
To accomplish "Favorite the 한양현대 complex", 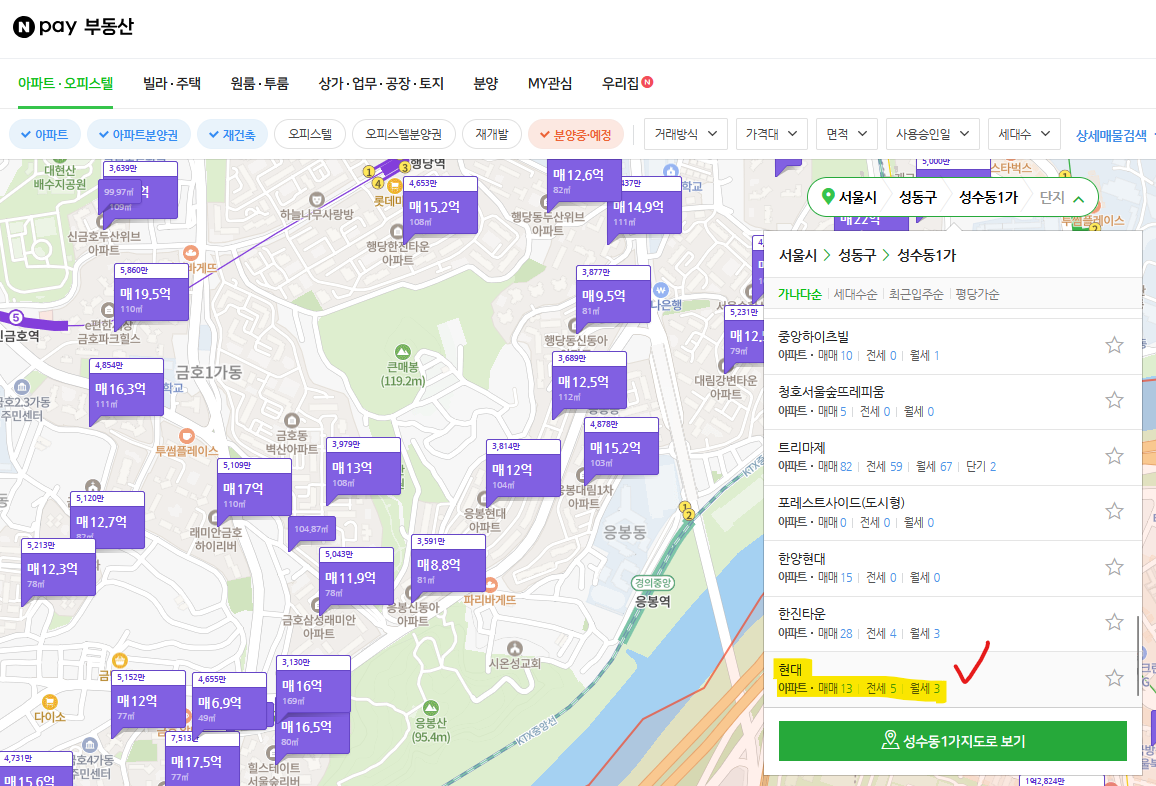I will [x=1114, y=566].
